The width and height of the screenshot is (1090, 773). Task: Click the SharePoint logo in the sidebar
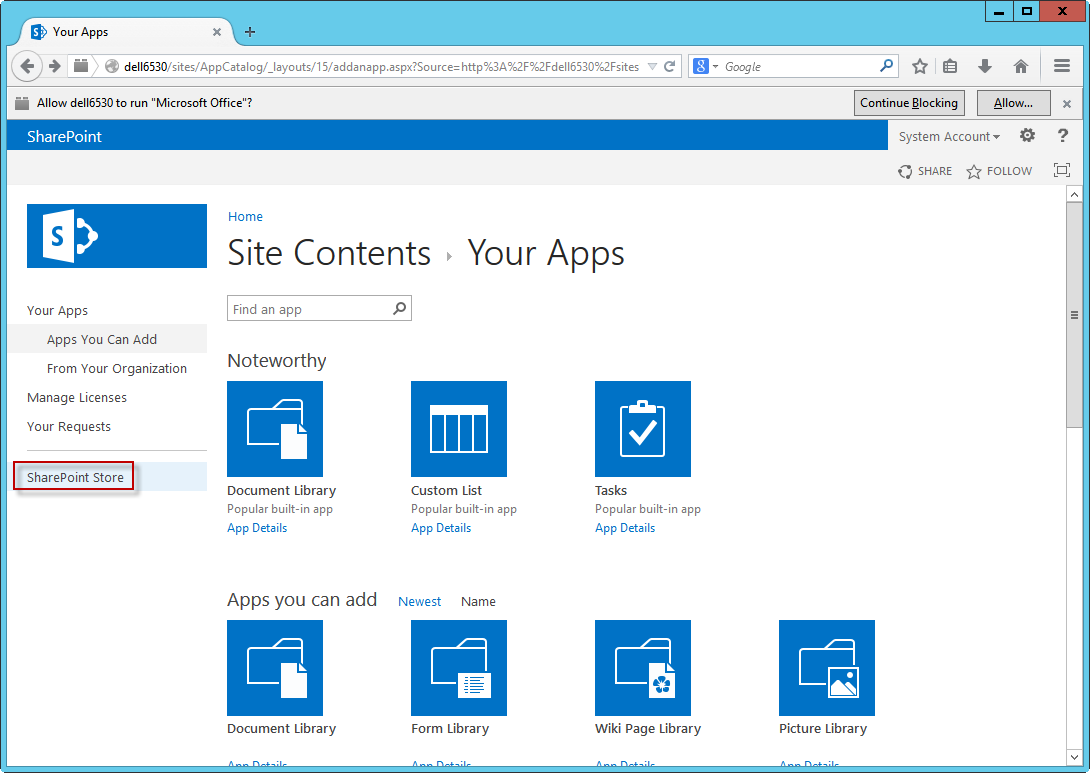tap(116, 236)
